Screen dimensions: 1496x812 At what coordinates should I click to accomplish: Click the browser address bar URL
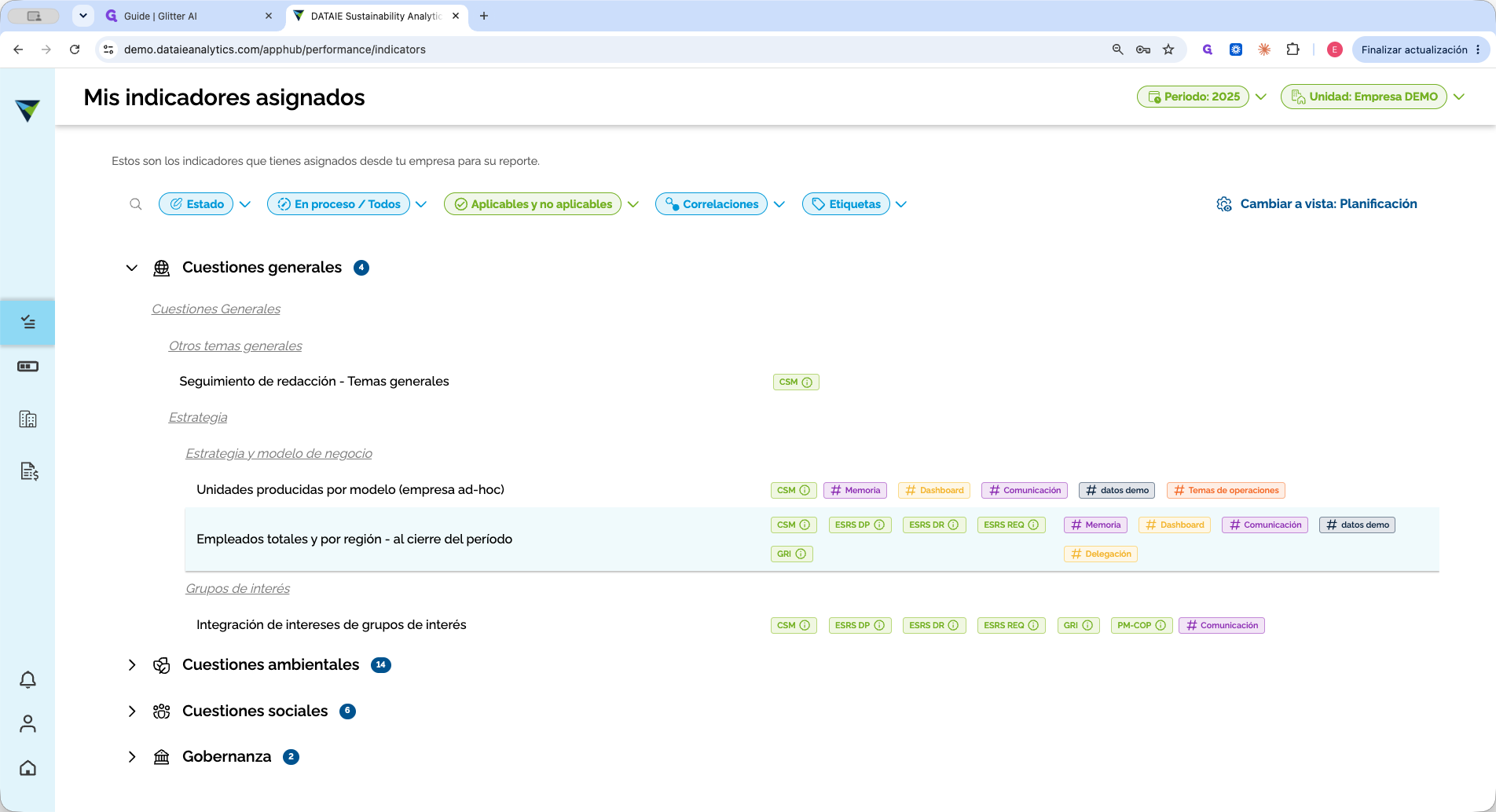275,49
